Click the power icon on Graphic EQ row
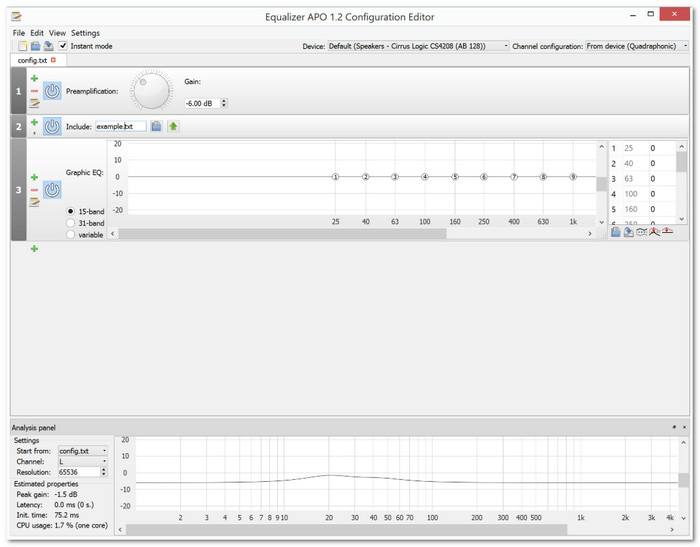 click(x=52, y=189)
